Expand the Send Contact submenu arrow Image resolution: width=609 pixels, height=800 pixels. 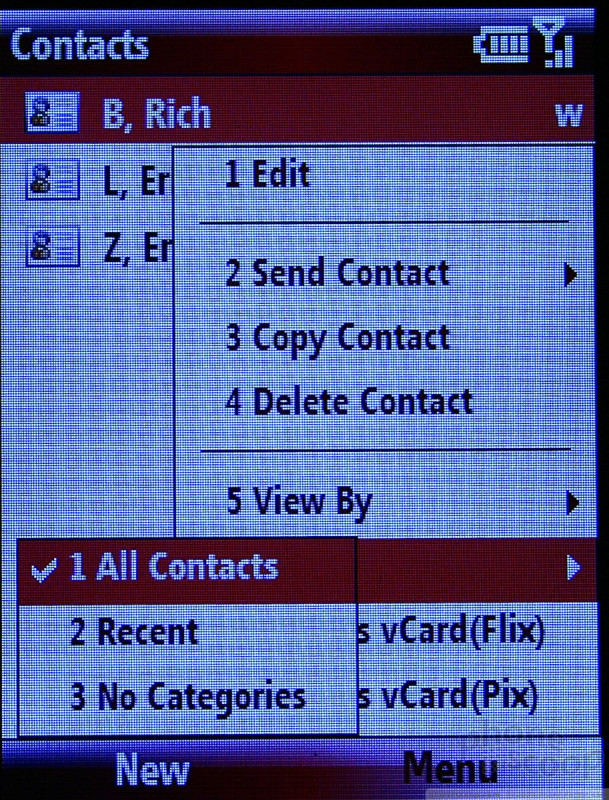coord(572,275)
